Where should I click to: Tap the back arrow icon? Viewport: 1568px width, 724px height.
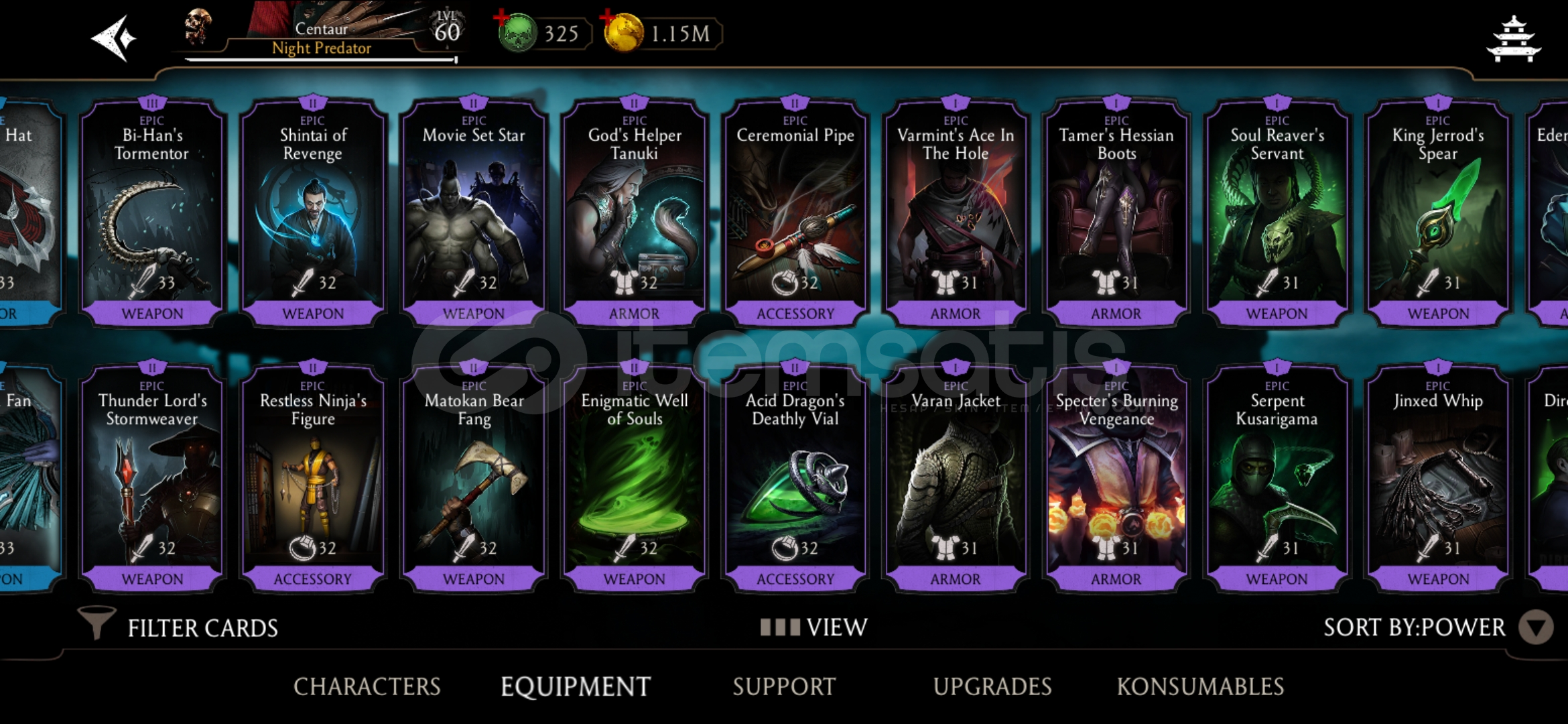(114, 38)
